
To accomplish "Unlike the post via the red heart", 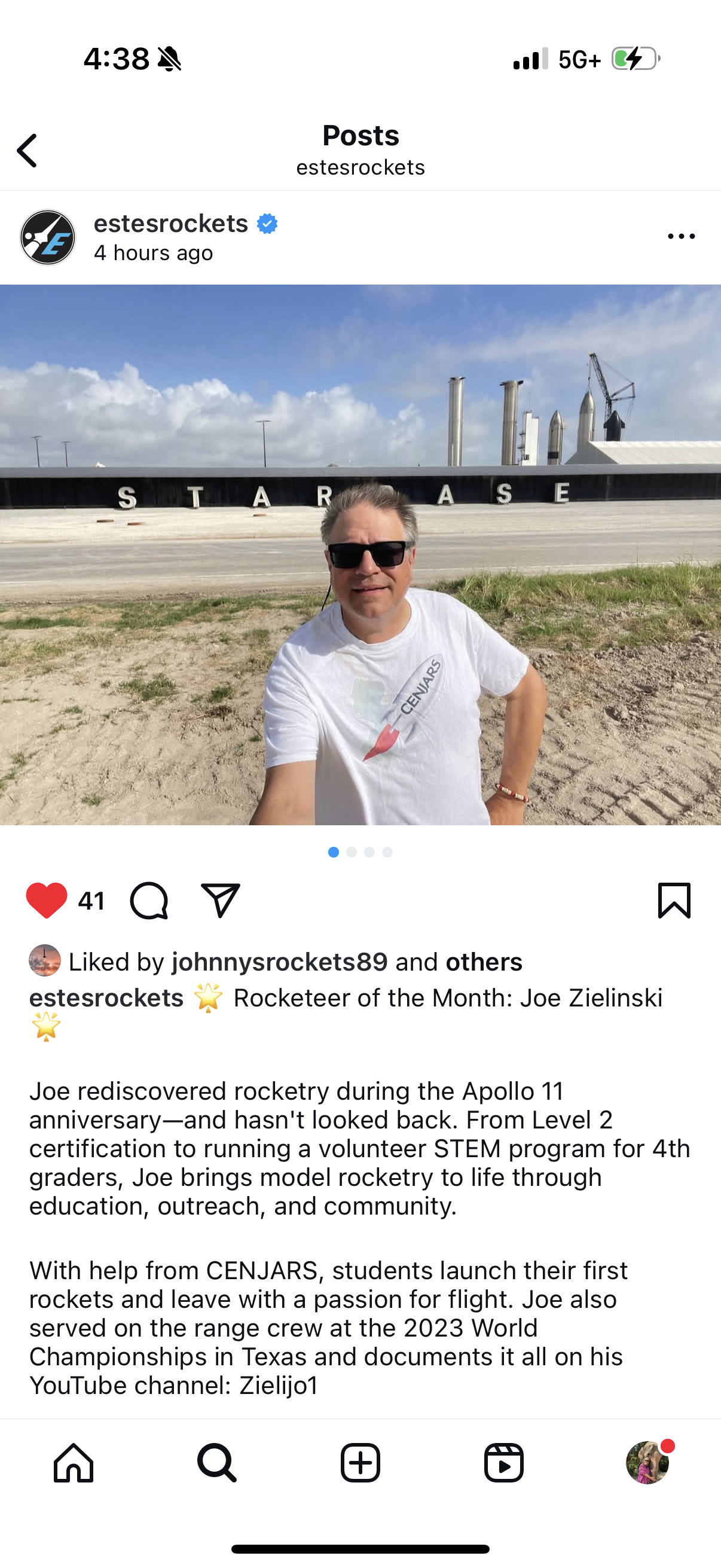I will click(46, 900).
